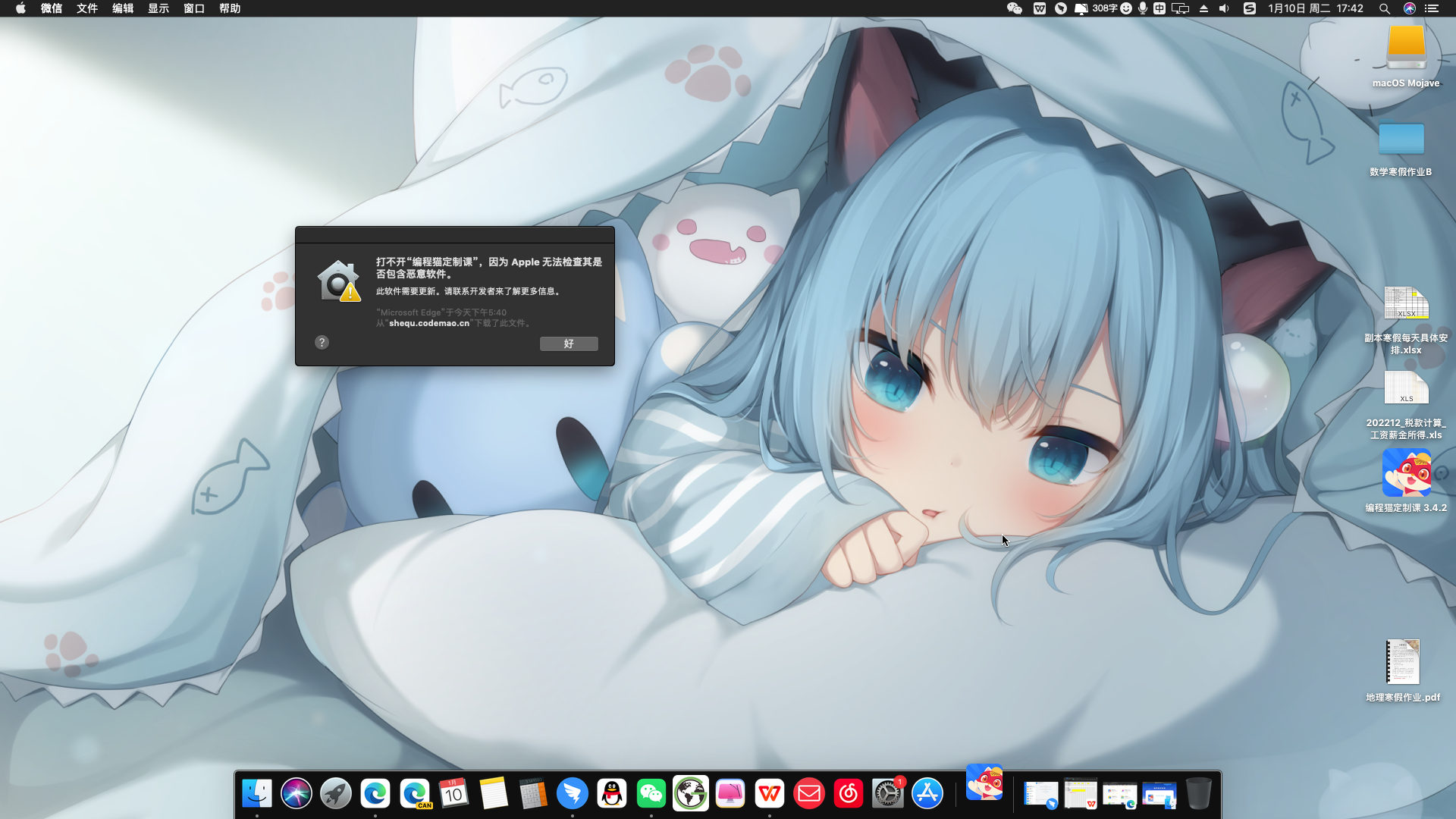This screenshot has width=1456, height=819.
Task: Open the App Store in the Dock
Action: tap(927, 794)
